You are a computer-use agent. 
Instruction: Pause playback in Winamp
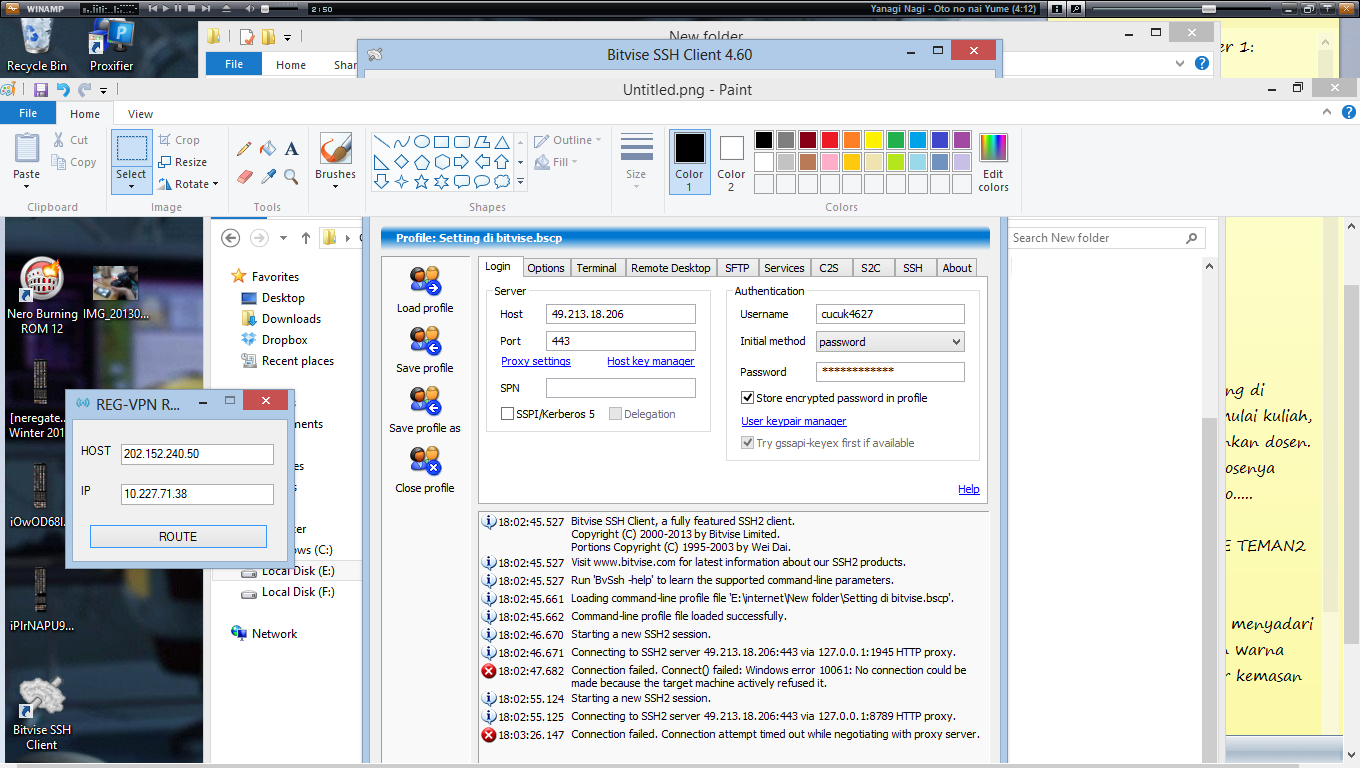point(178,8)
